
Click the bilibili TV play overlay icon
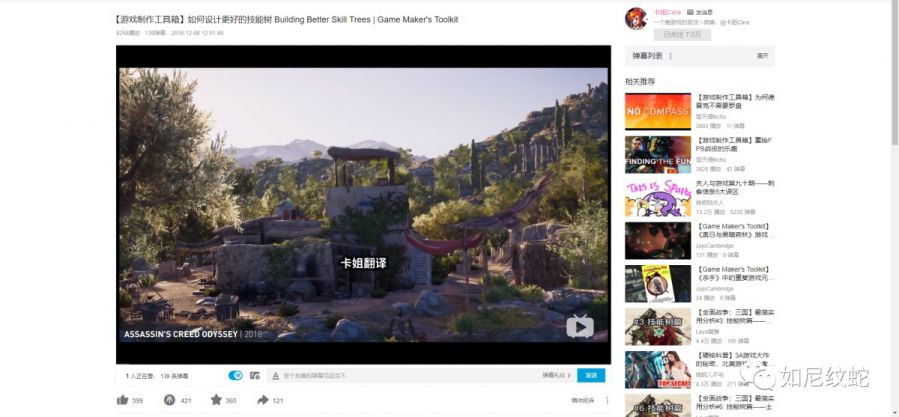tap(580, 326)
